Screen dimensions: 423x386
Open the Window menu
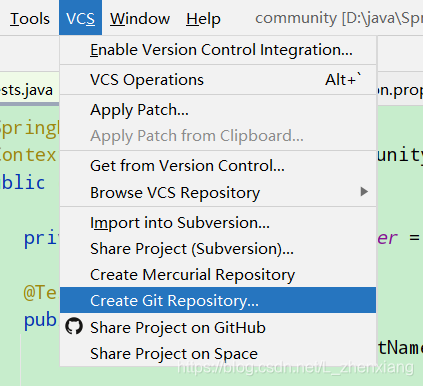(140, 19)
